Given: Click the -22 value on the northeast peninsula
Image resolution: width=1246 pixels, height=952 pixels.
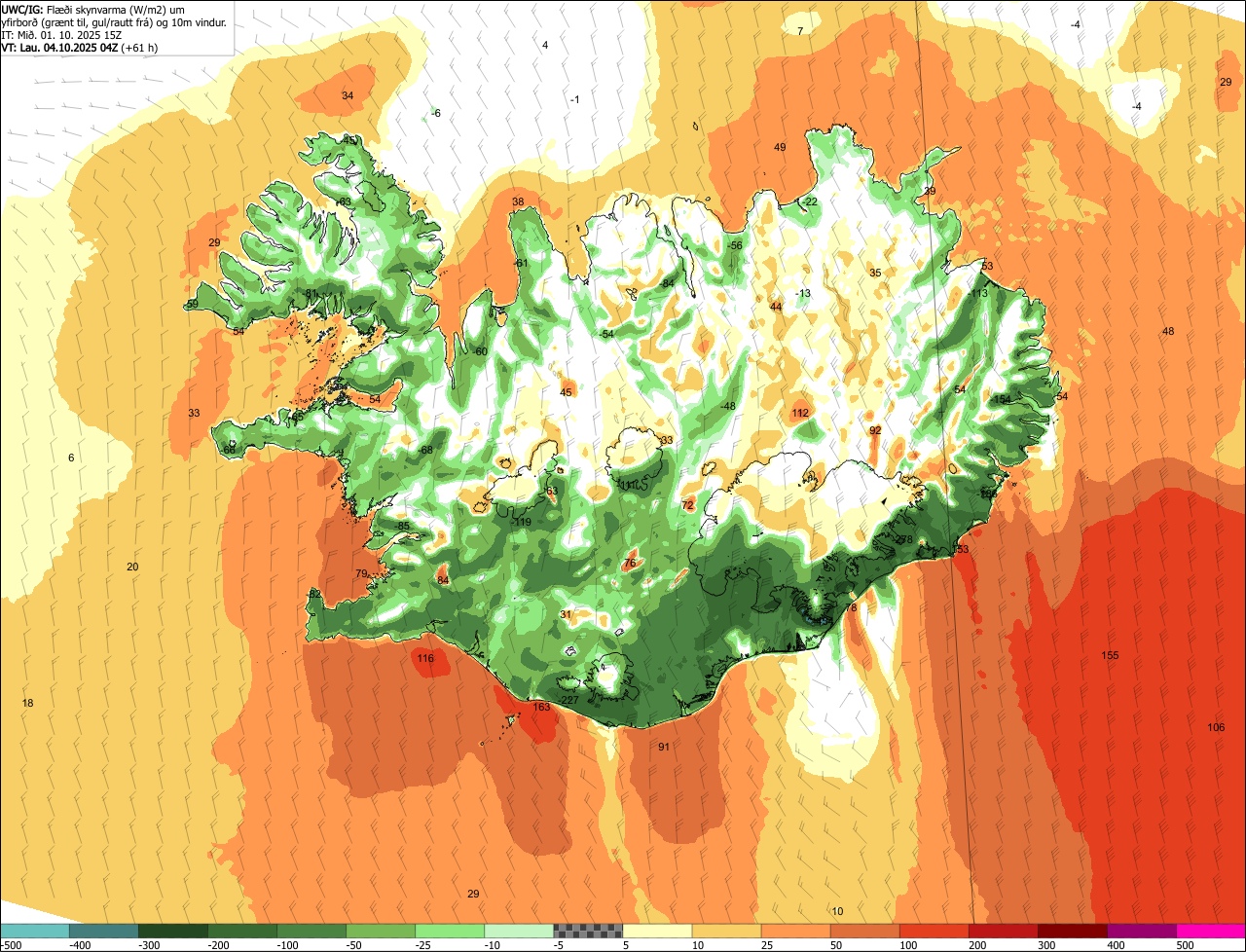Looking at the screenshot, I should [x=810, y=201].
